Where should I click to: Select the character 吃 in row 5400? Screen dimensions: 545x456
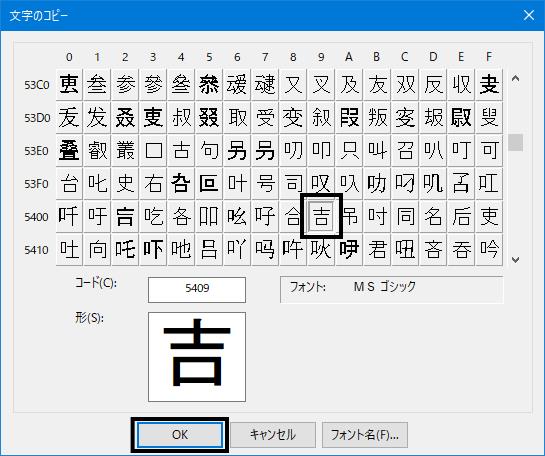point(153,217)
